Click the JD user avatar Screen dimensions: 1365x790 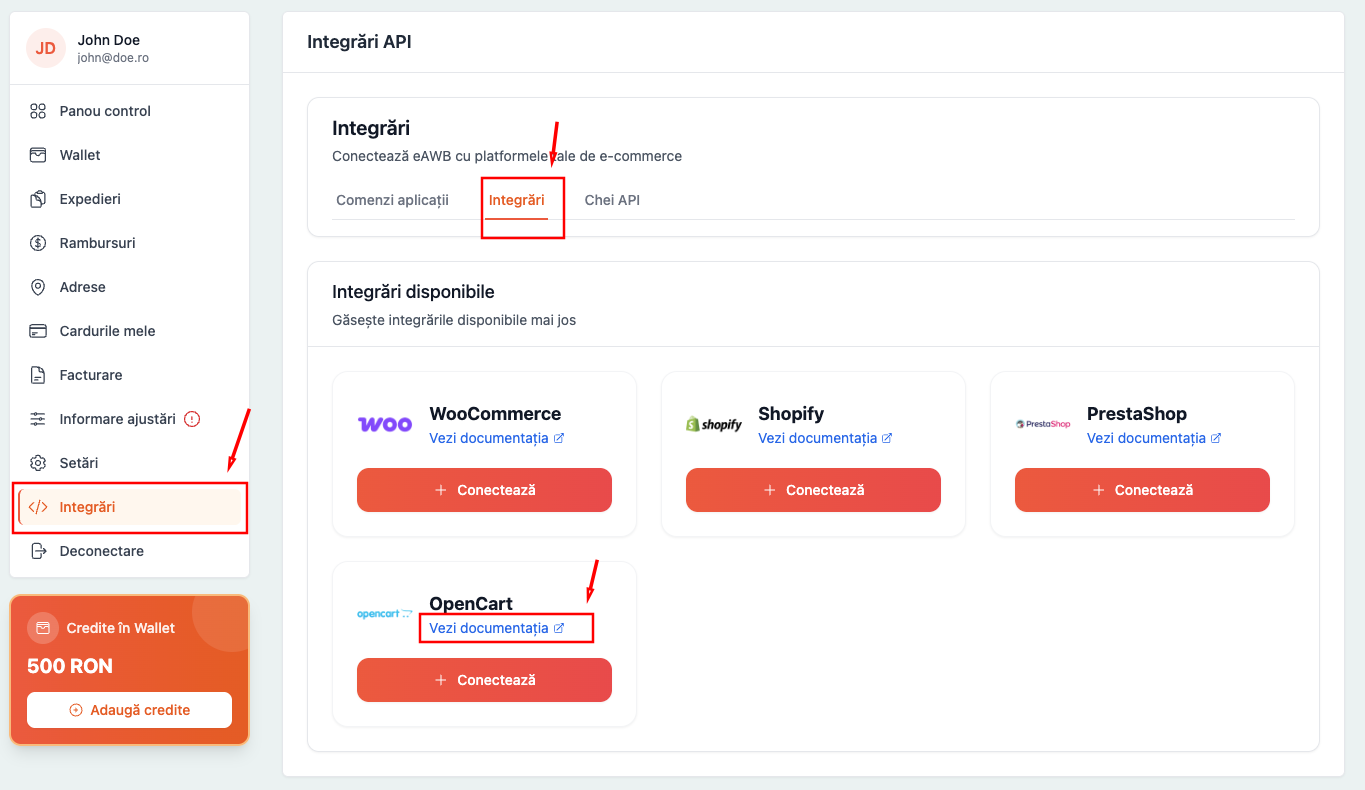tap(46, 48)
